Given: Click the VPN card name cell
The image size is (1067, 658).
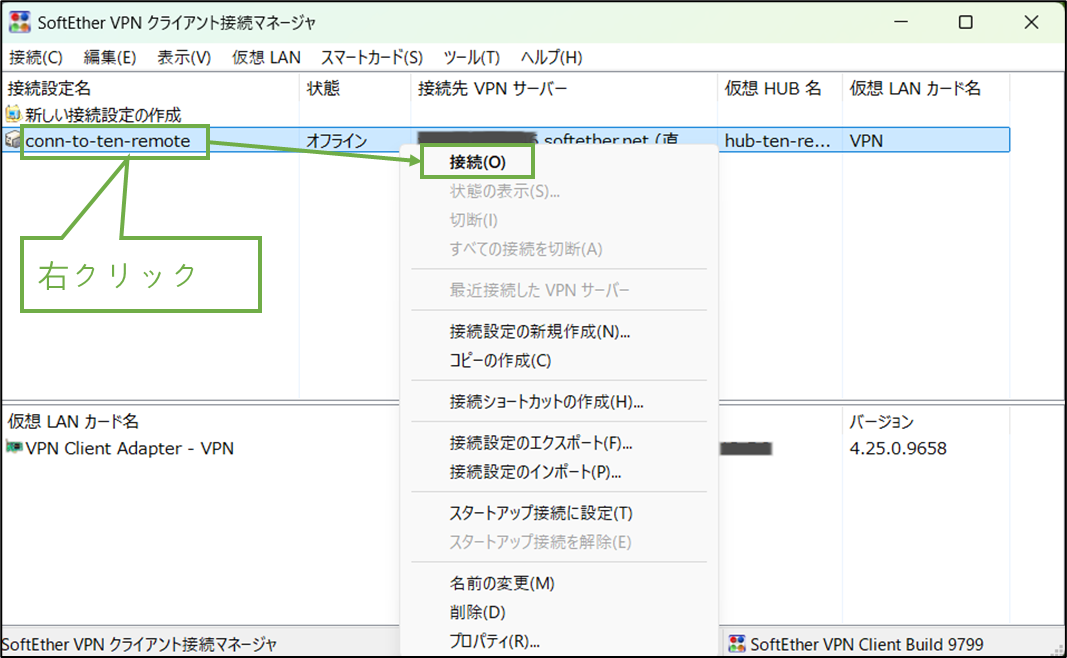Looking at the screenshot, I should coord(866,141).
